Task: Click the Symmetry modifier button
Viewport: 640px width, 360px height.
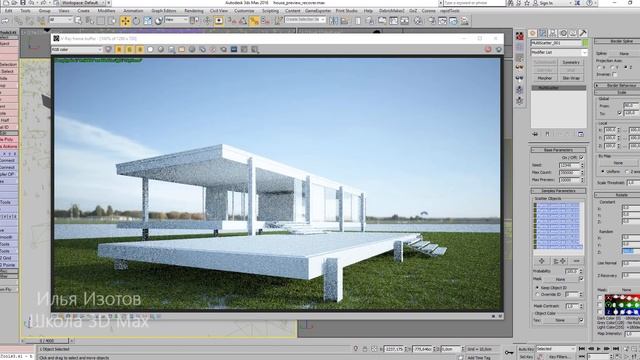Action: tap(571, 62)
